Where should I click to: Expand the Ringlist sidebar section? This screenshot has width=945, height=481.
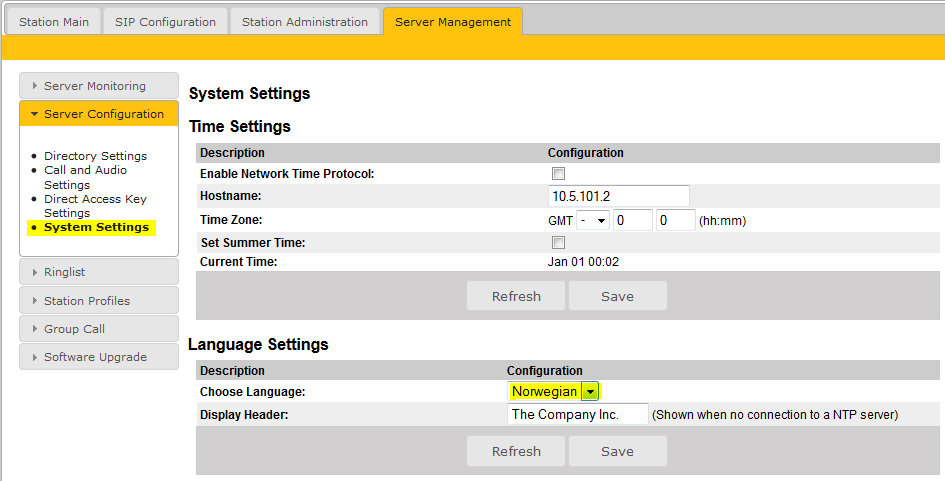[x=98, y=272]
